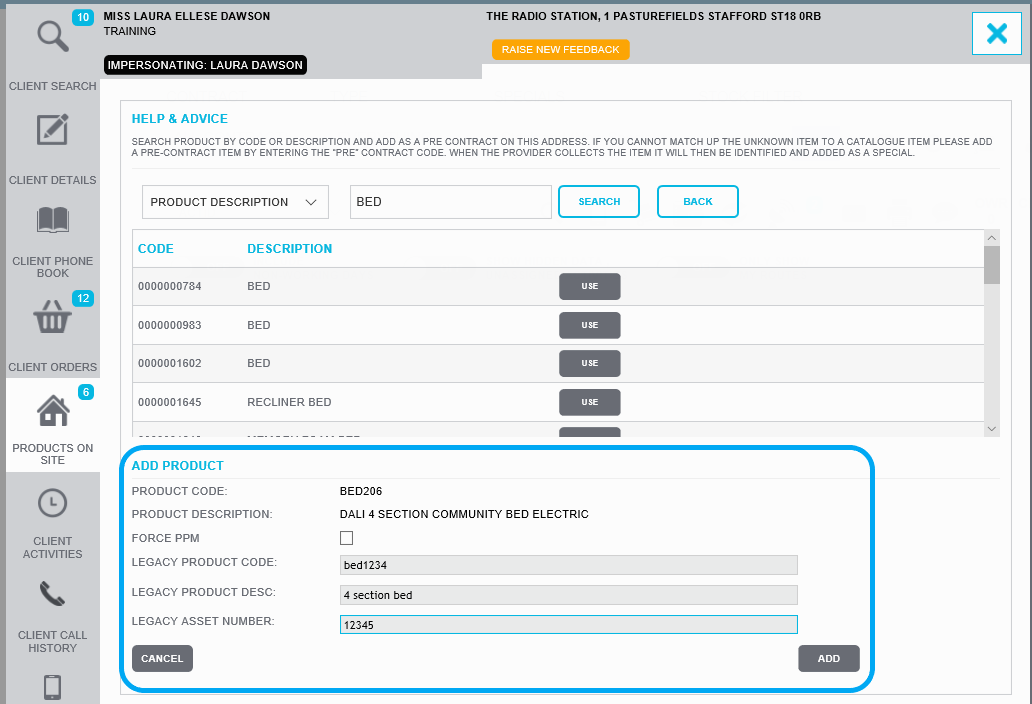Viewport: 1032px width, 704px height.
Task: Select the Client Call History menu label
Action: (53, 641)
